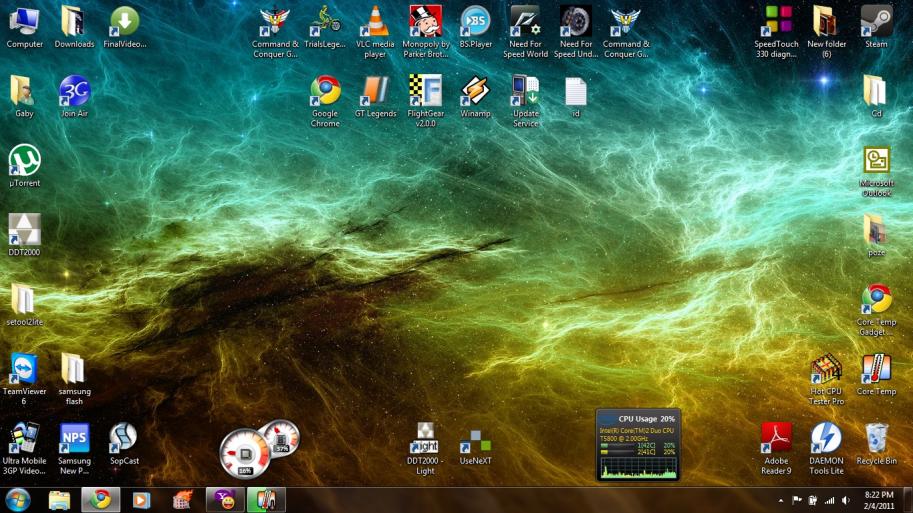Open Steam desktop shortcut
This screenshot has height=513, width=913.
[x=876, y=23]
